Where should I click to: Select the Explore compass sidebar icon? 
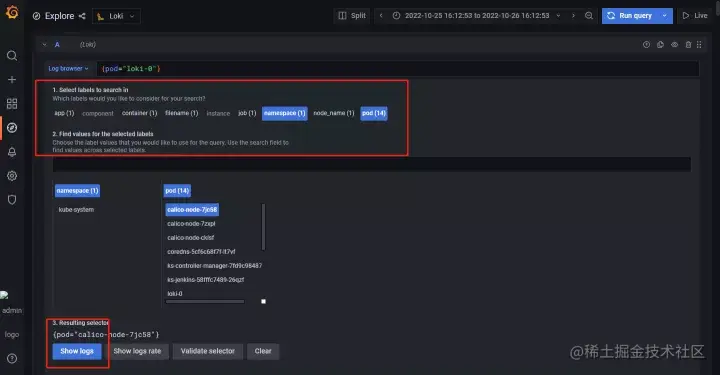(x=12, y=128)
